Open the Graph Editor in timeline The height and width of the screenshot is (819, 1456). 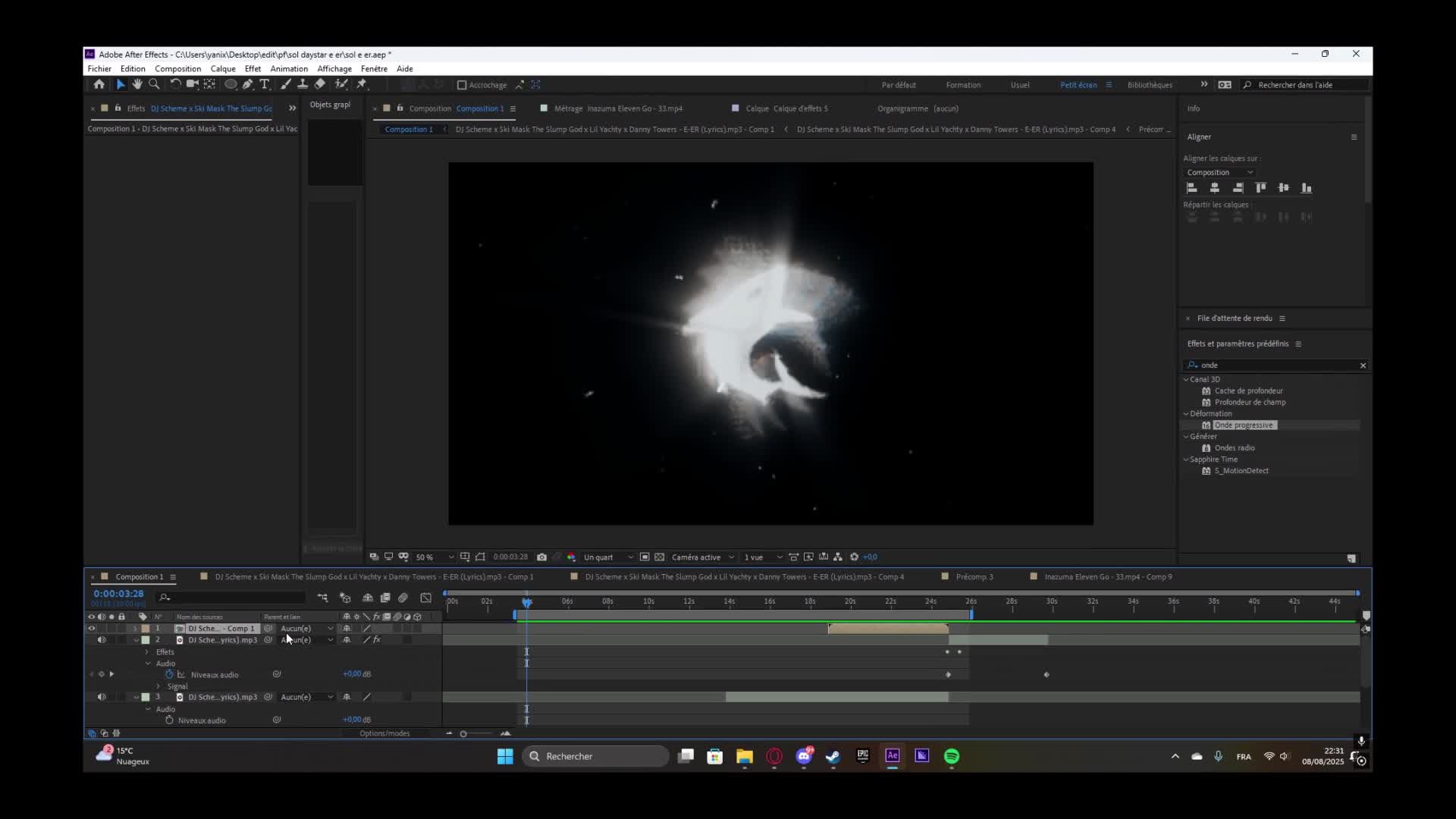pyautogui.click(x=425, y=598)
